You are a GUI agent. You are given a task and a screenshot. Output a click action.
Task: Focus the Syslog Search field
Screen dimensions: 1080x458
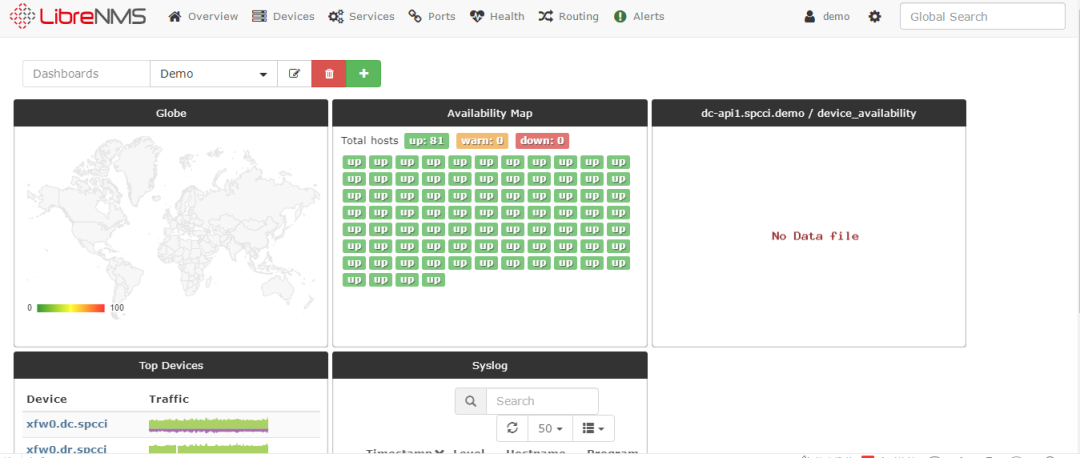pyautogui.click(x=542, y=401)
